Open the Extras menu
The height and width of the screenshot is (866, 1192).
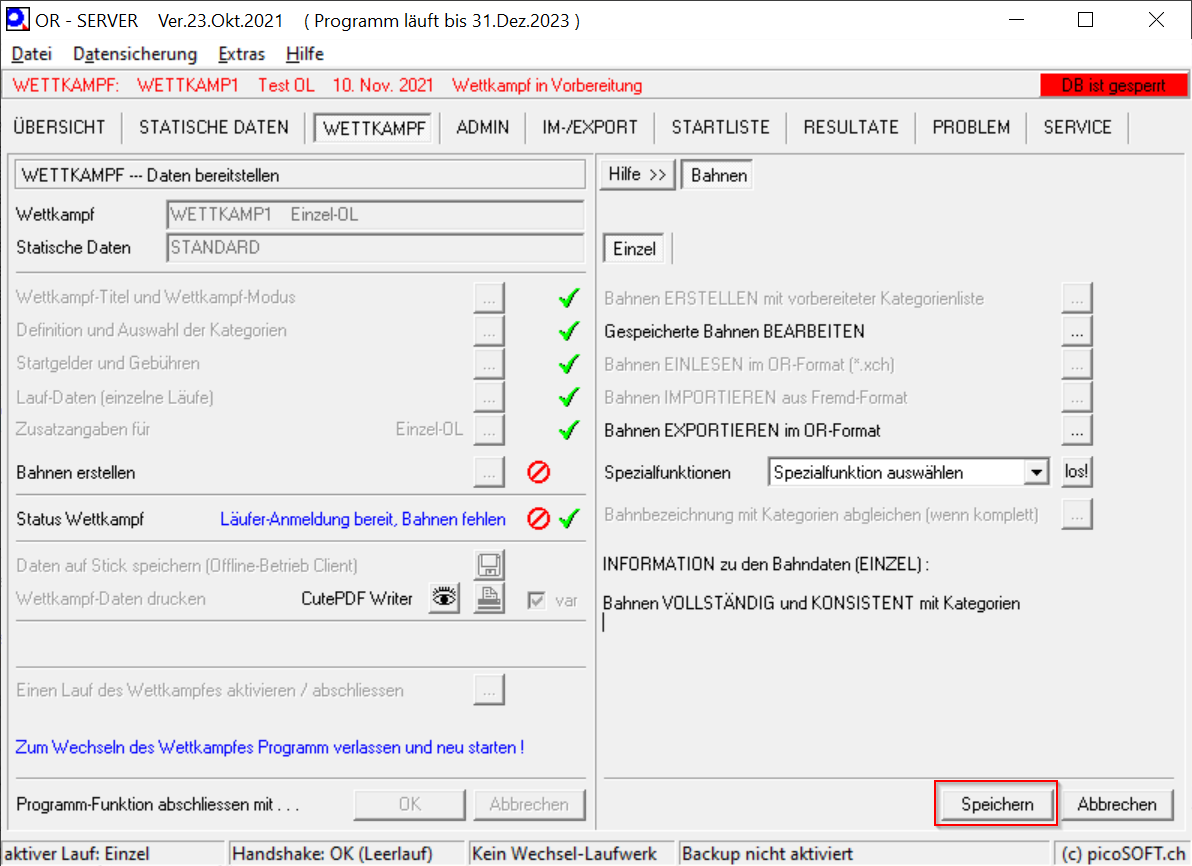tap(241, 54)
